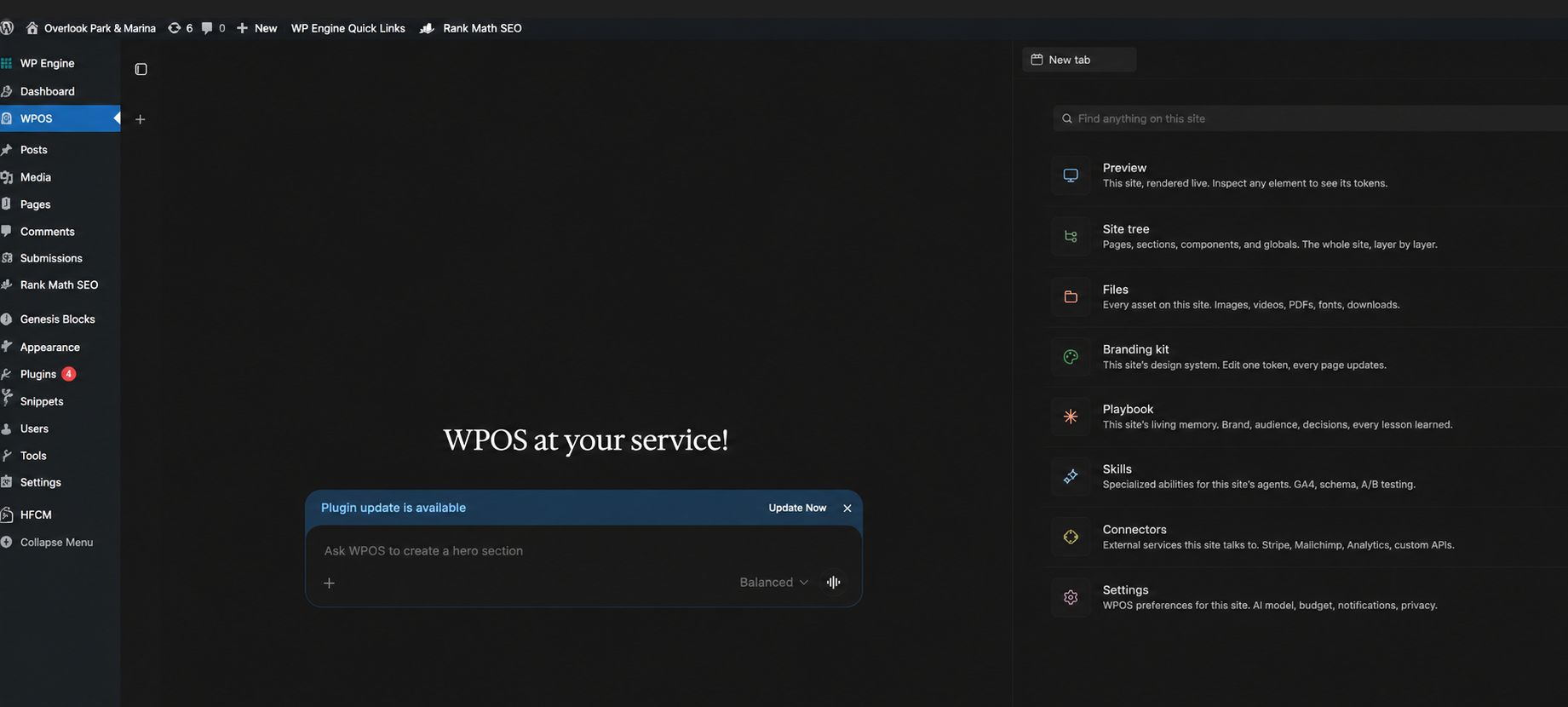Open the comments bubble icon in admin bar

207,28
